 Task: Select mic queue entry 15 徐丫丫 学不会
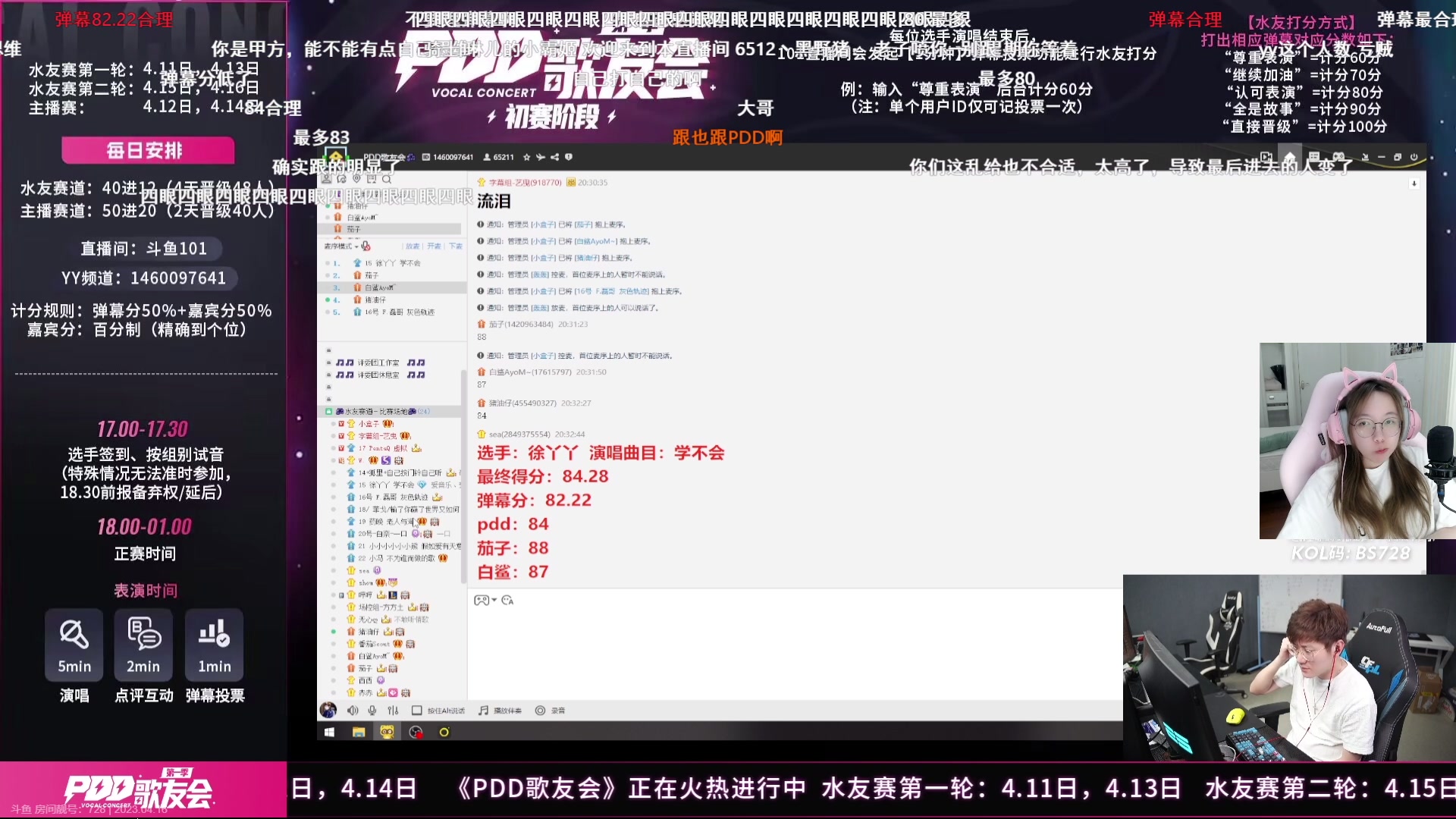point(391,263)
